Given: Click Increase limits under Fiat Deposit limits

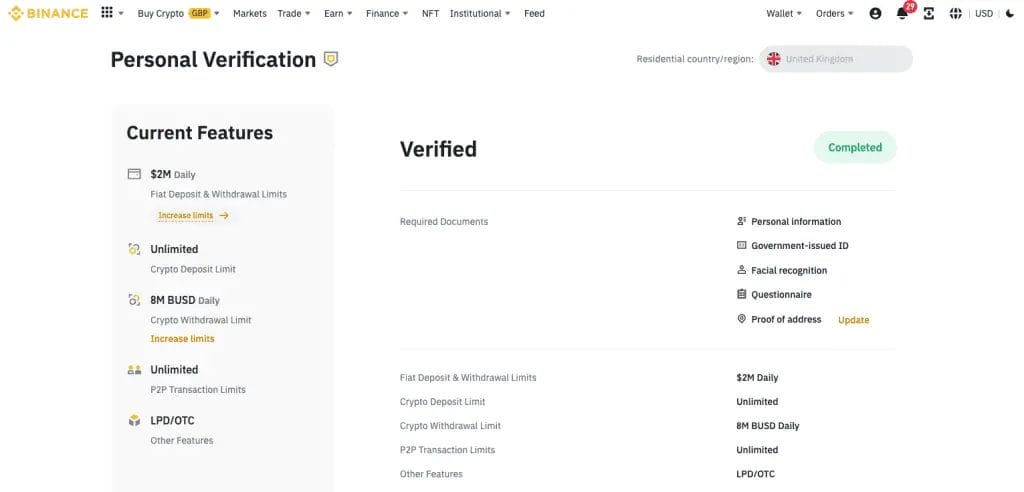Looking at the screenshot, I should click(x=185, y=215).
